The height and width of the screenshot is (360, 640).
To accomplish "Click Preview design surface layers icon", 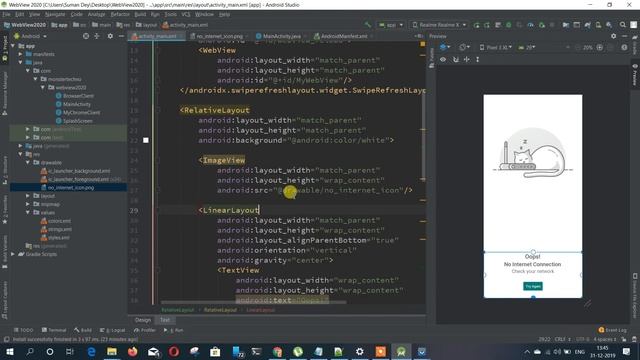I will point(444,47).
